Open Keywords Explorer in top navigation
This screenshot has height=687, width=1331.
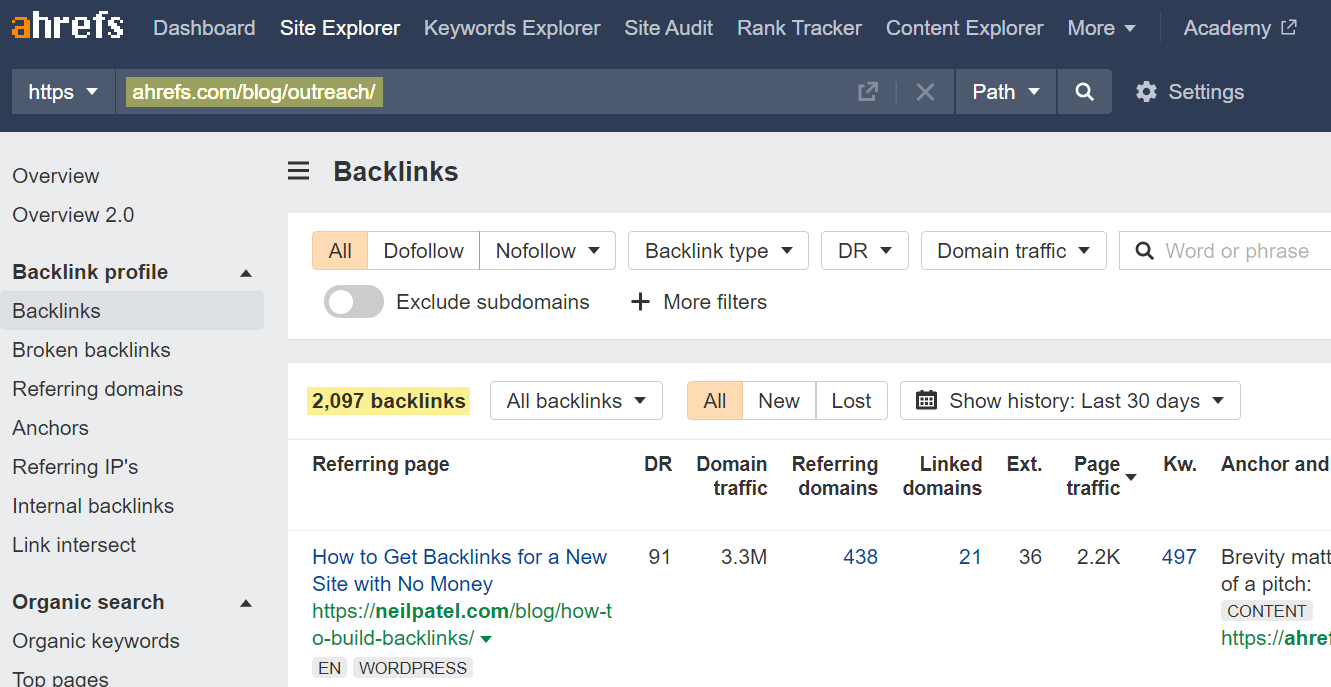click(512, 28)
